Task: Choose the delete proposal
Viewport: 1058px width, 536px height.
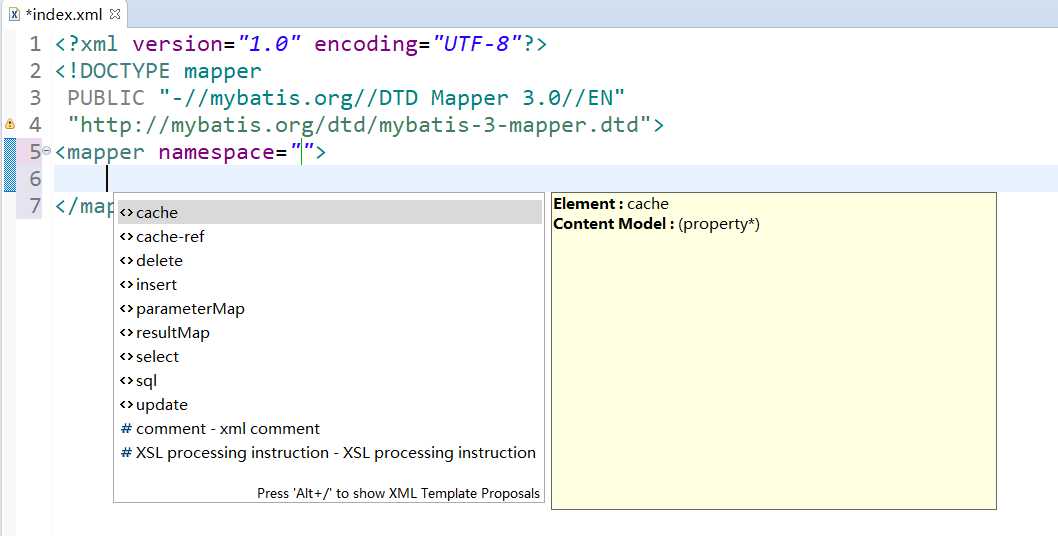Action: (330, 261)
